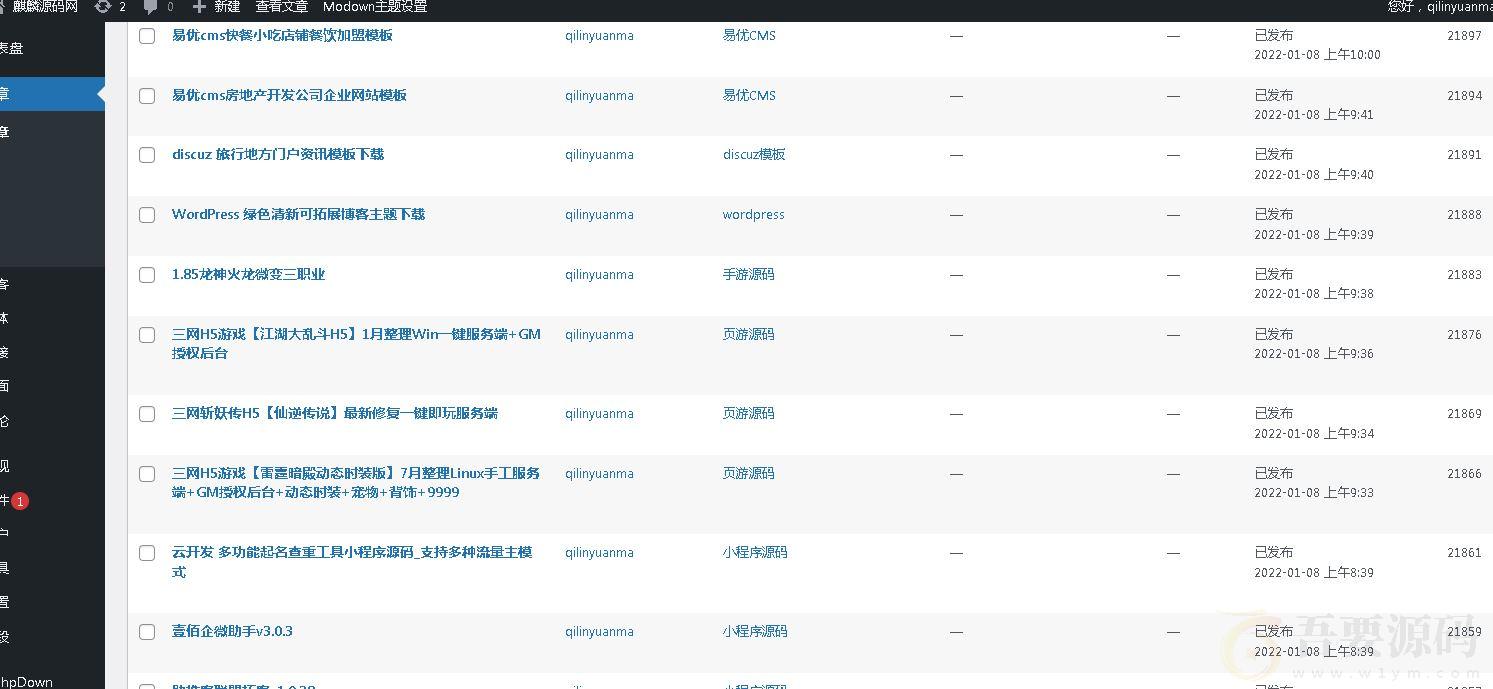Click author qilinyuanma in the discuz 旅行地方门户 row
1493x689 pixels.
click(599, 154)
